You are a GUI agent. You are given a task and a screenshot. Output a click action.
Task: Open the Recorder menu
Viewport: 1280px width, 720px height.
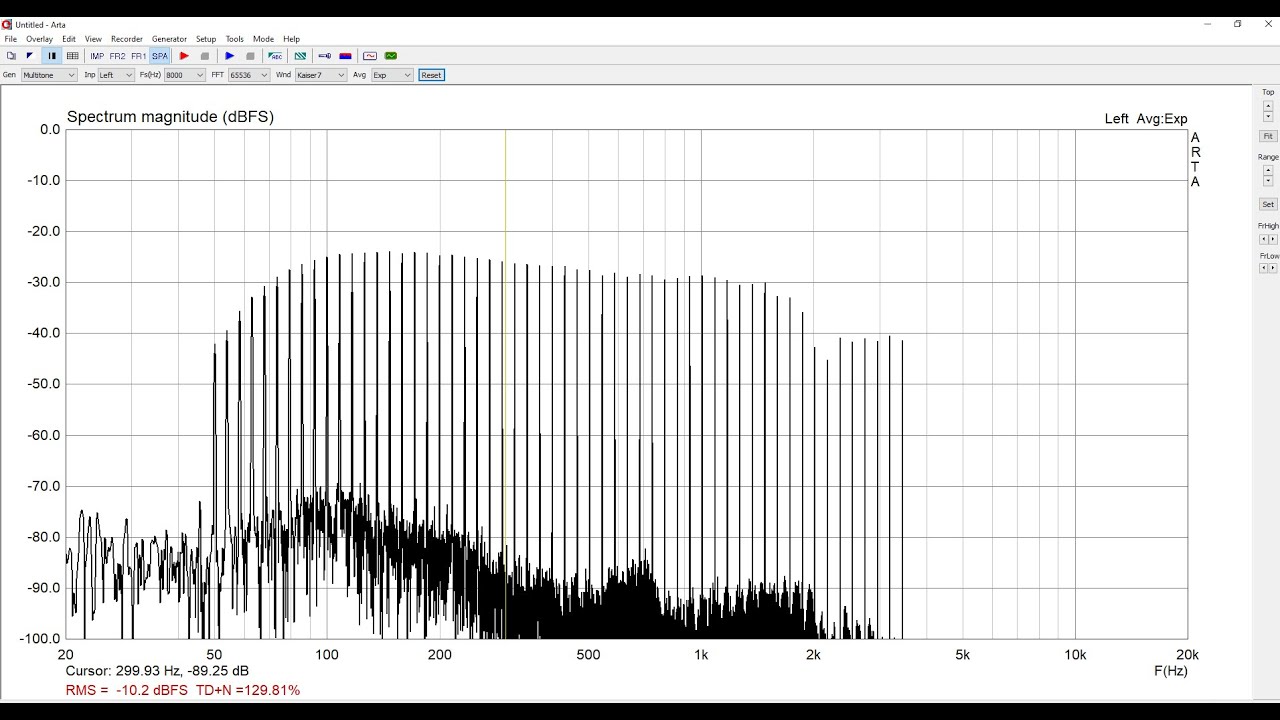127,39
